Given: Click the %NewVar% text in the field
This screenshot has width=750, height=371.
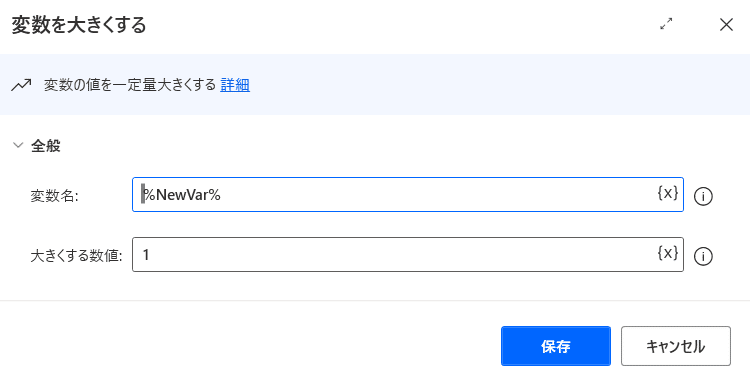Looking at the screenshot, I should click(x=181, y=195).
